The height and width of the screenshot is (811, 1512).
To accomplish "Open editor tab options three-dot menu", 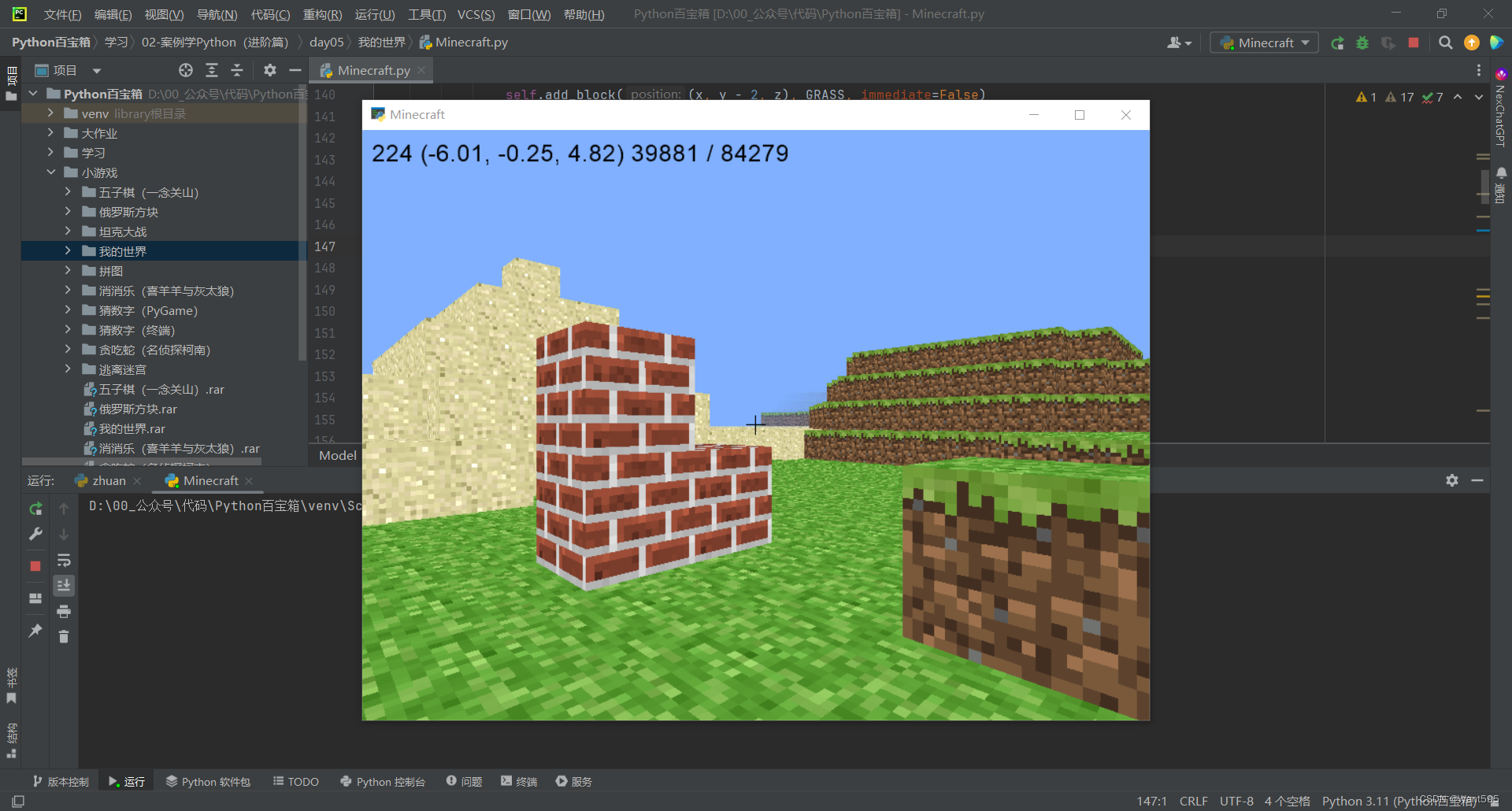I will (x=1478, y=70).
